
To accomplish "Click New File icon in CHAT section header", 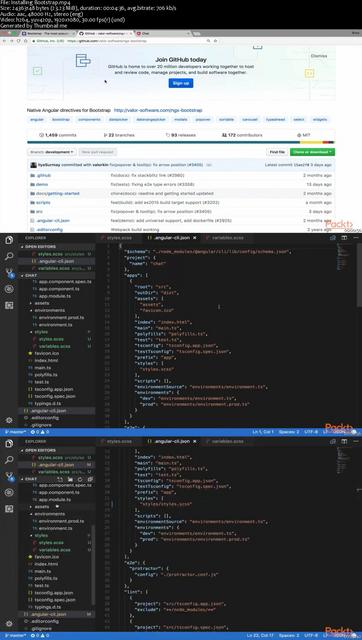I will [60, 479].
